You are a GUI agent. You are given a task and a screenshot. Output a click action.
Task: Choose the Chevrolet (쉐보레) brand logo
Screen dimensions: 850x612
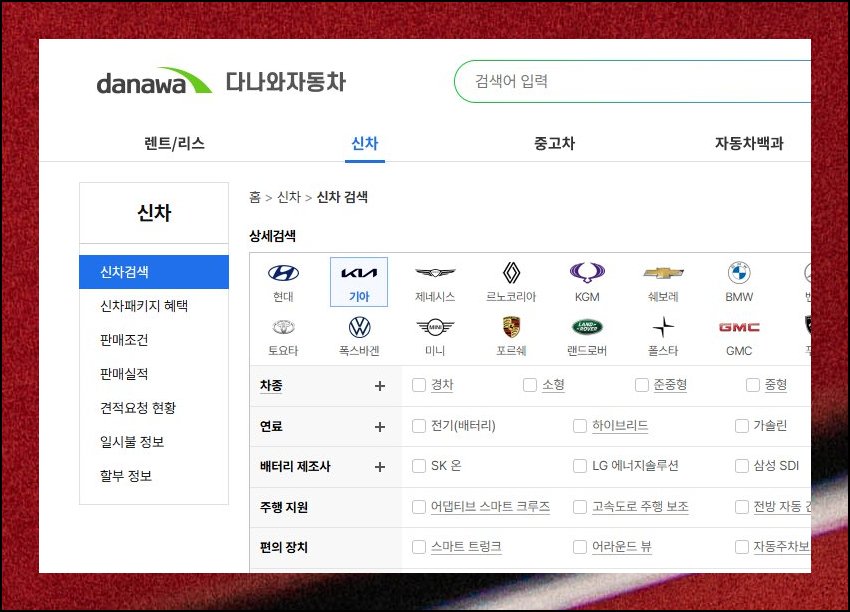(x=663, y=273)
